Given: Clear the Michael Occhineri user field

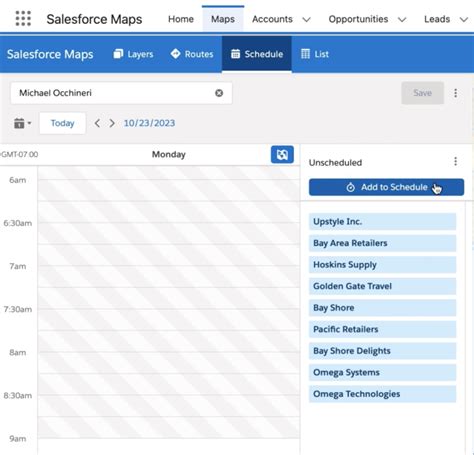Looking at the screenshot, I should (219, 93).
